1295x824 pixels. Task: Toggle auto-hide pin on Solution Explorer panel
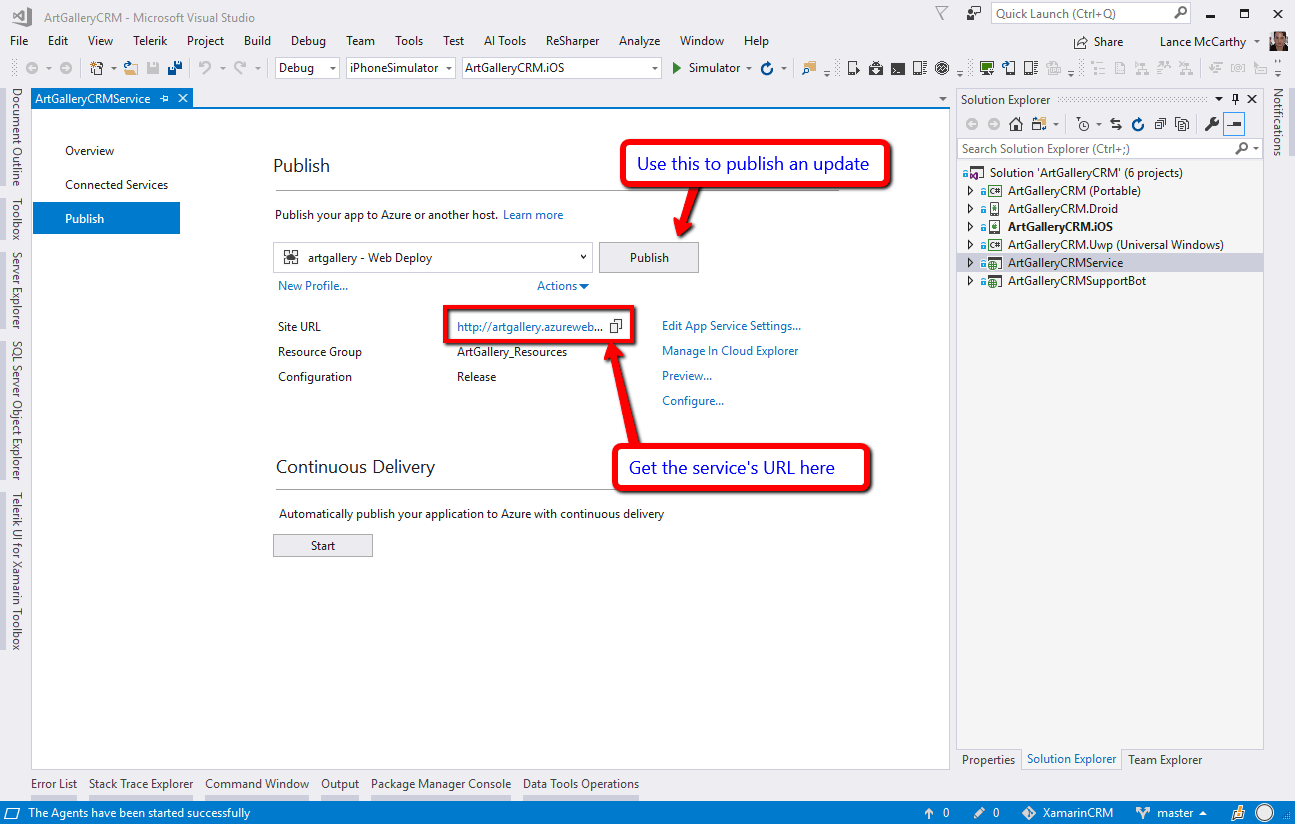coord(1236,99)
